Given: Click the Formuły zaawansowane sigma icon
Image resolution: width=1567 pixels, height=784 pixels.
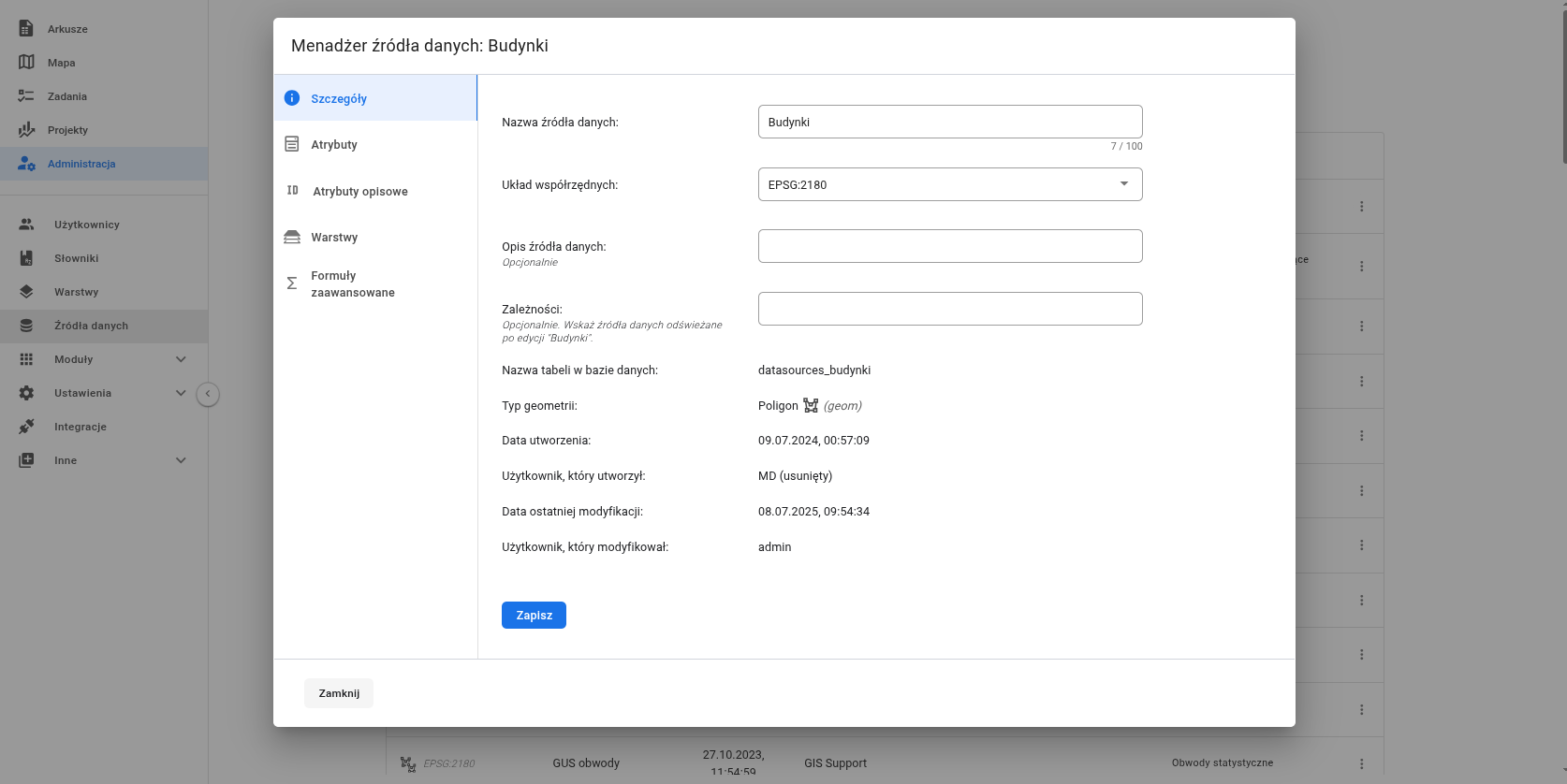Looking at the screenshot, I should (x=292, y=283).
